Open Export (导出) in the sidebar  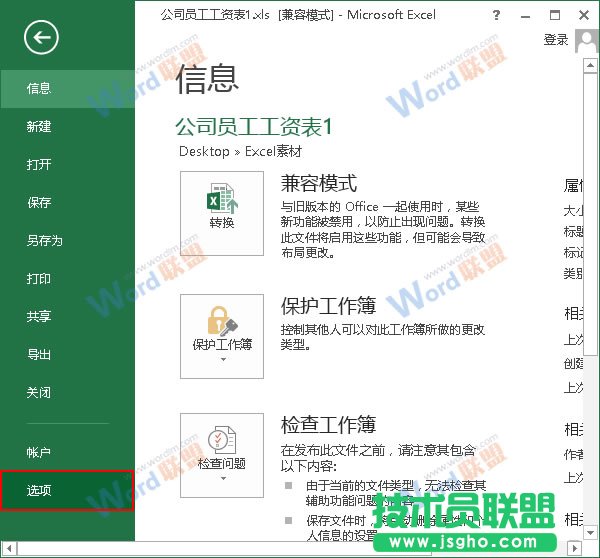(x=40, y=355)
